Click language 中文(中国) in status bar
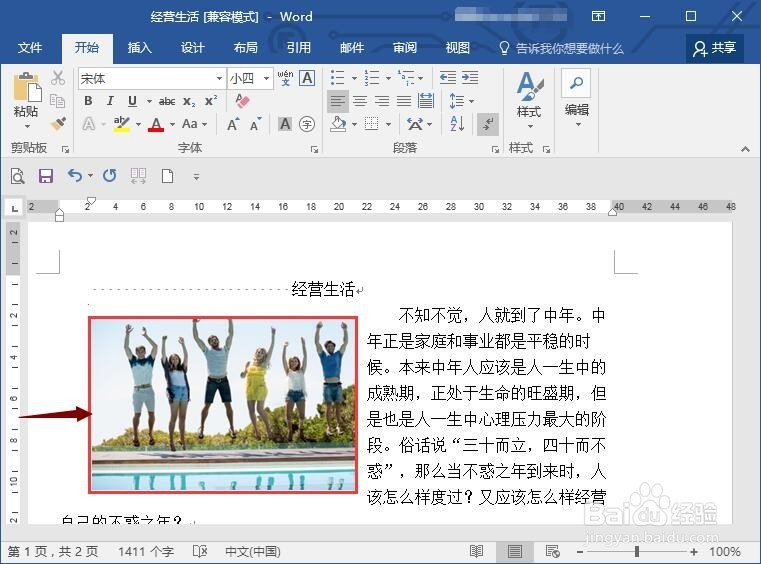Viewport: 761px width, 564px height. pyautogui.click(x=253, y=552)
